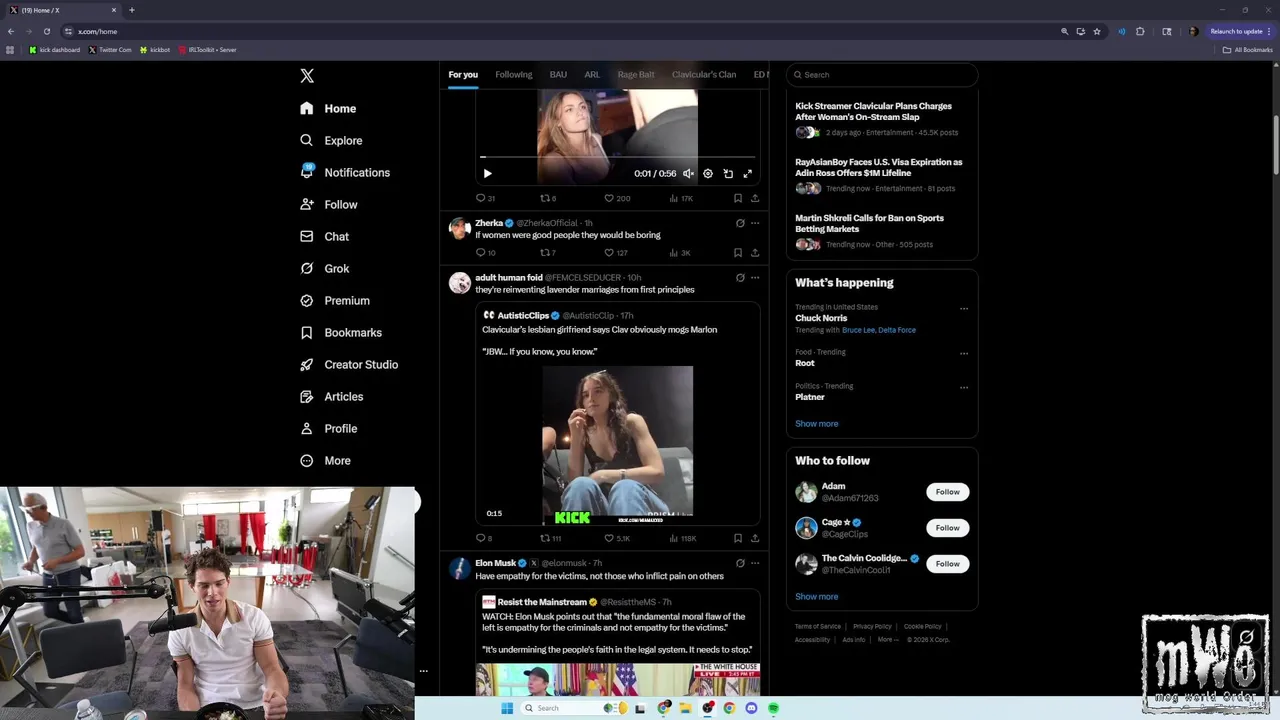This screenshot has height=720, width=1280.
Task: Click Show more under What's happening
Action: (x=816, y=423)
